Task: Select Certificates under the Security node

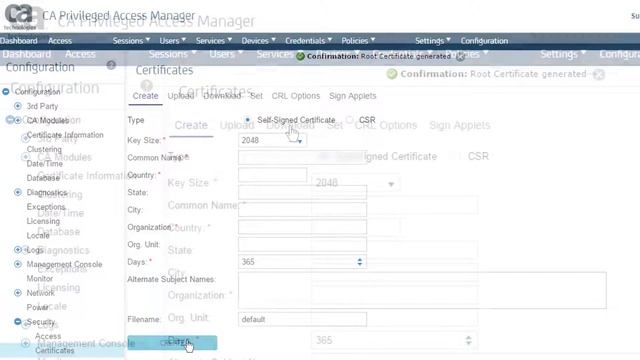Action: click(x=54, y=350)
